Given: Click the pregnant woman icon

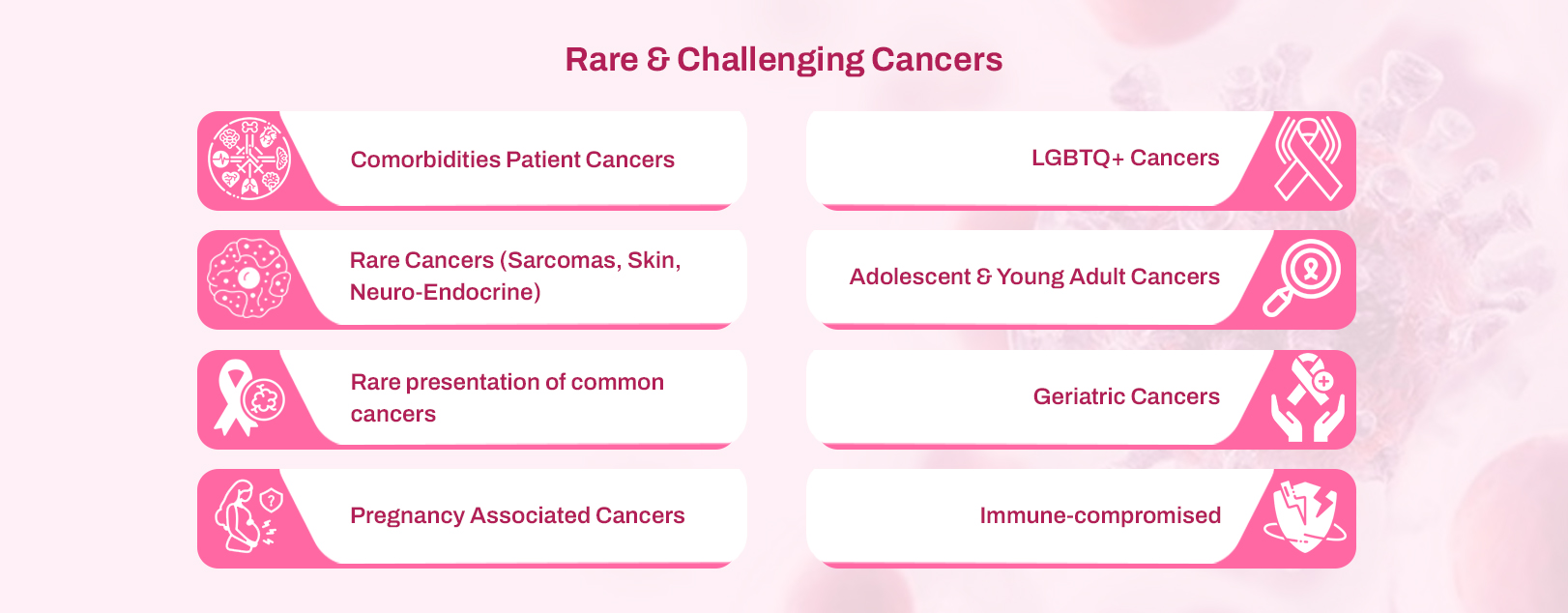Looking at the screenshot, I should pos(247,516).
